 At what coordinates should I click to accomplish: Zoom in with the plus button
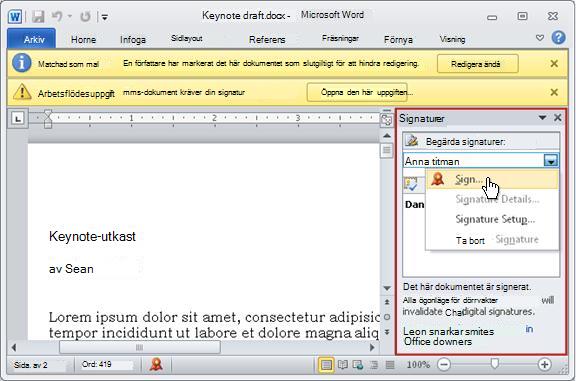(x=544, y=365)
